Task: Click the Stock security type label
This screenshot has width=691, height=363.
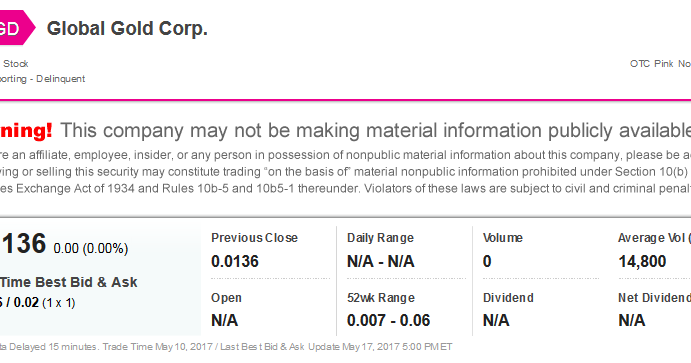Action: 15,64
